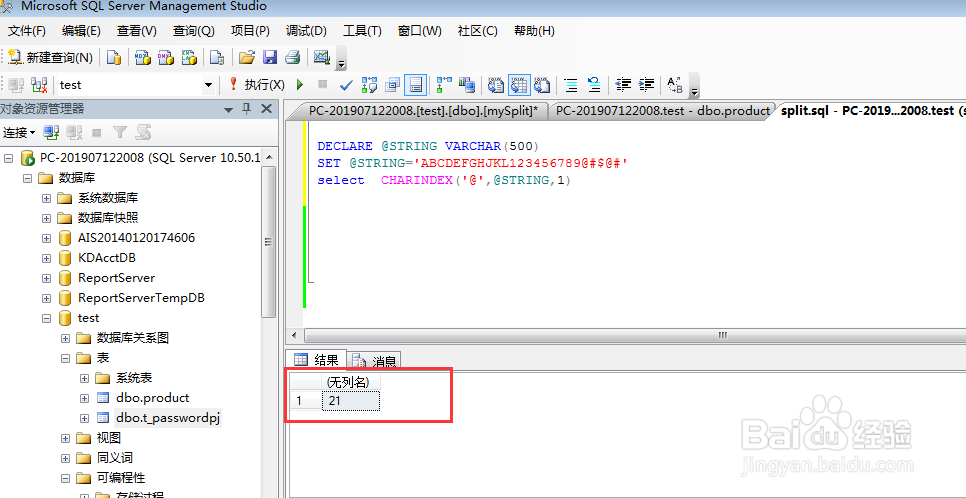Open new Analysis Services DMX query
Viewport: 966px width, 498px height.
pyautogui.click(x=166, y=57)
